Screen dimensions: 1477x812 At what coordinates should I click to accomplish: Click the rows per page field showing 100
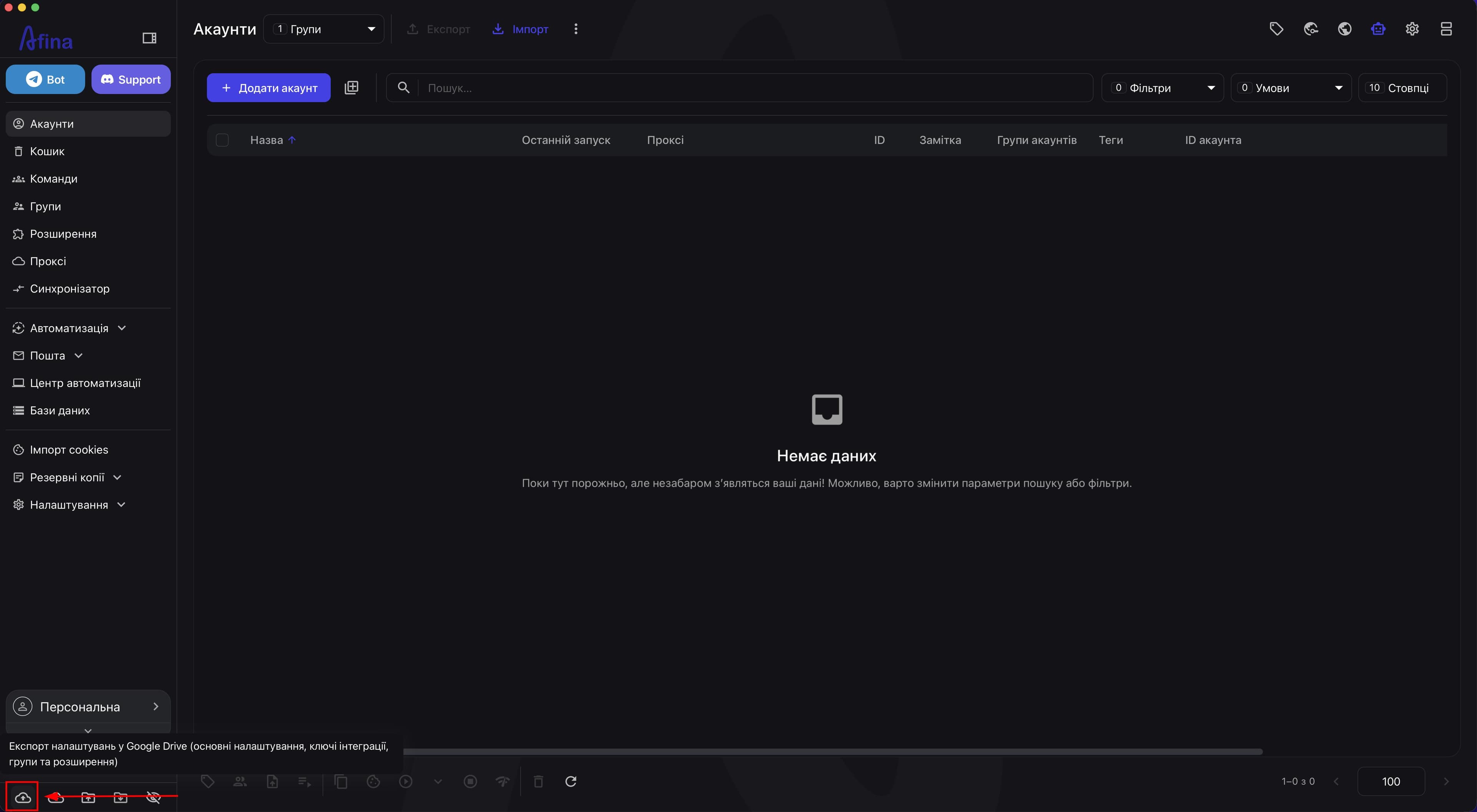pos(1391,781)
